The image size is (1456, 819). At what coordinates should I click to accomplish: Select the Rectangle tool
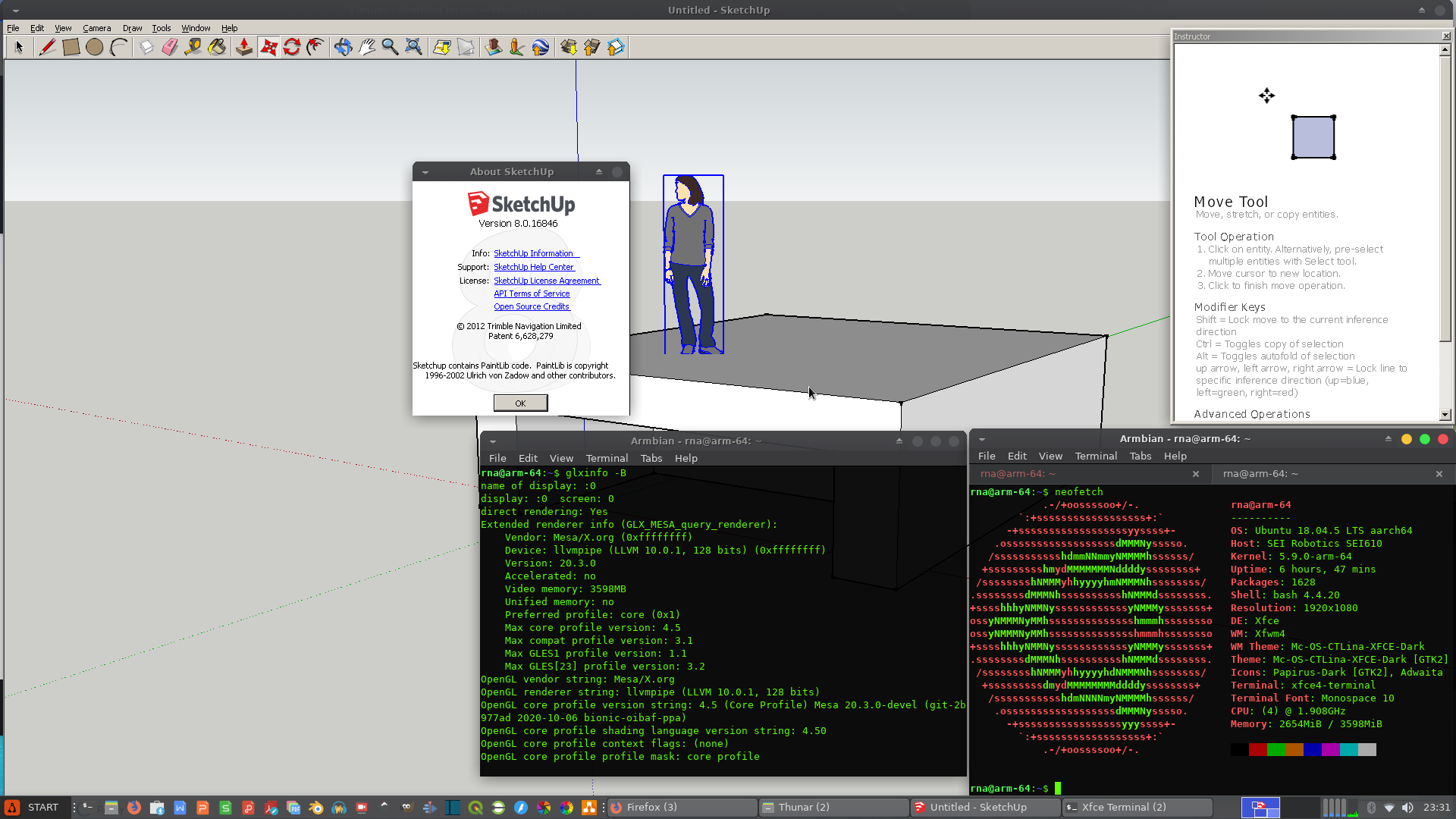pyautogui.click(x=71, y=47)
